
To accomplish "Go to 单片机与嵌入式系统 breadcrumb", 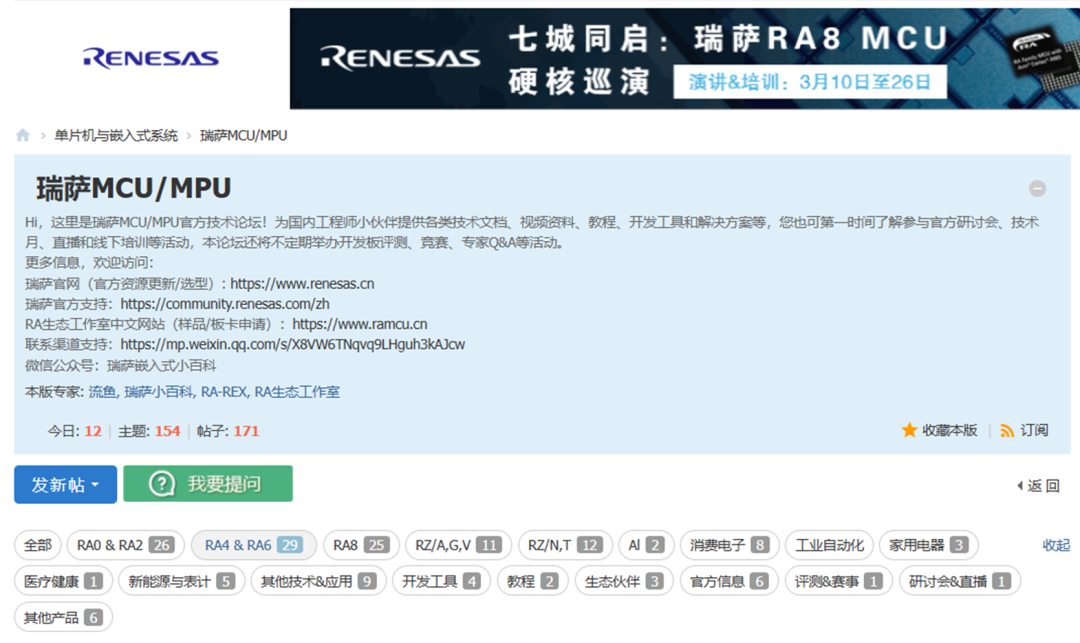I will click(116, 136).
